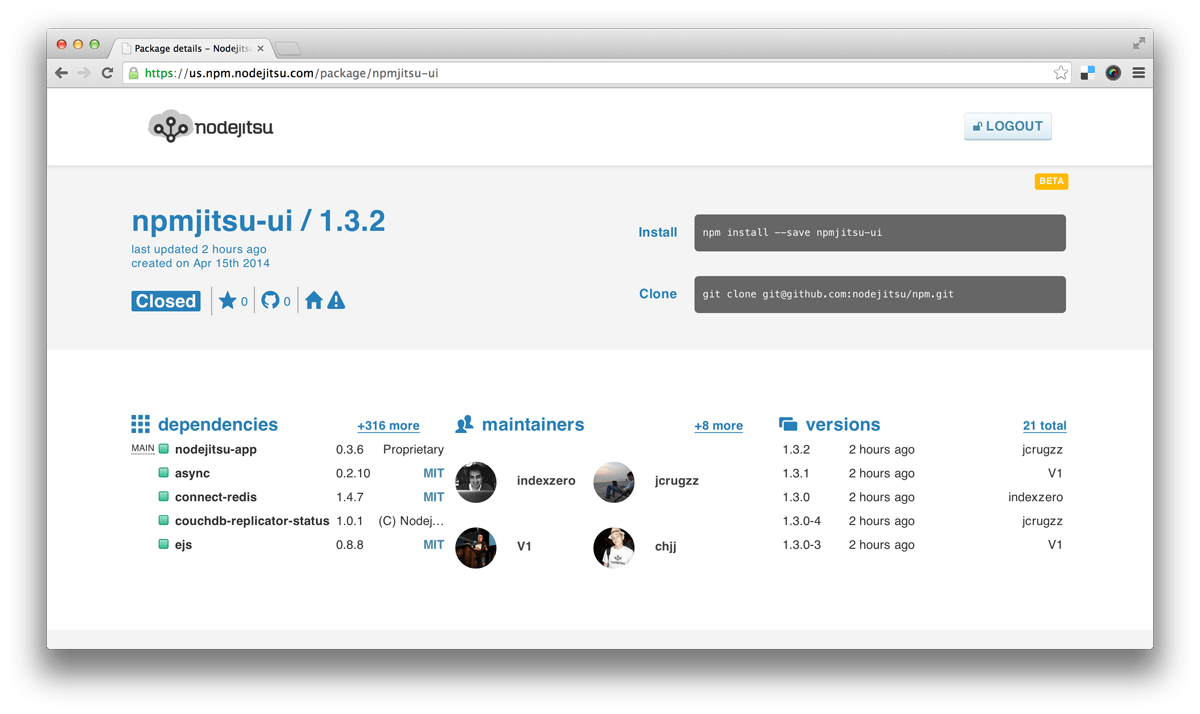Focus the URL address bar
The height and width of the screenshot is (714, 1200).
(598, 73)
